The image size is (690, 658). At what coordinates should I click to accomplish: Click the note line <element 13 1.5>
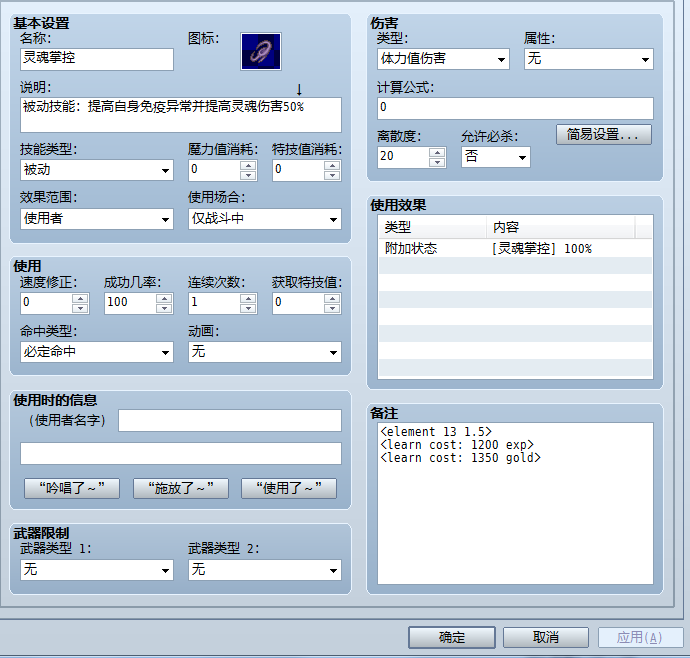click(436, 432)
